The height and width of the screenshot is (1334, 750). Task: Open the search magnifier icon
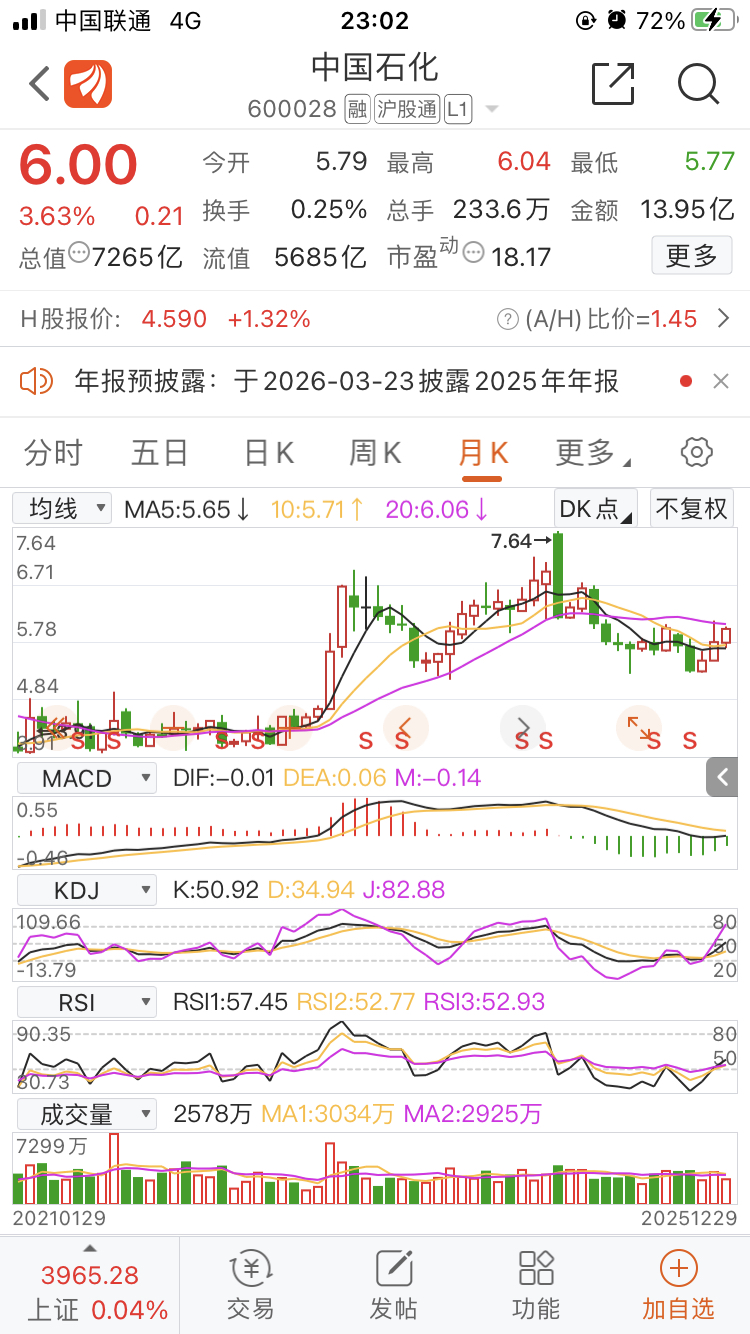(699, 84)
